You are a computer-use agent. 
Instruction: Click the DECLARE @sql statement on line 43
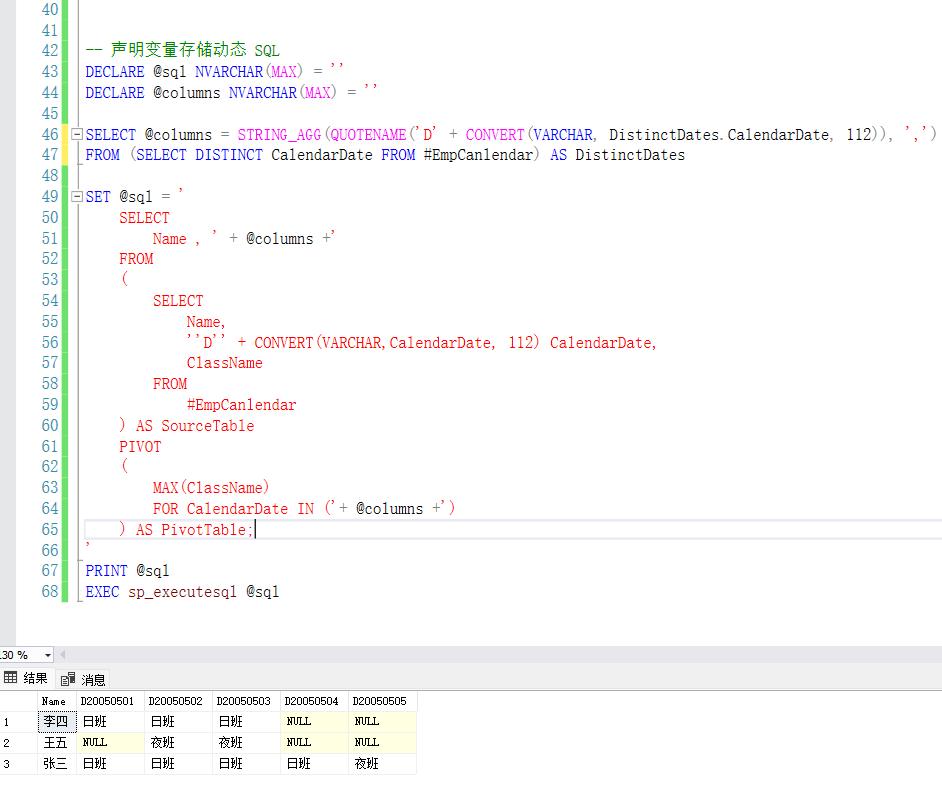point(214,71)
